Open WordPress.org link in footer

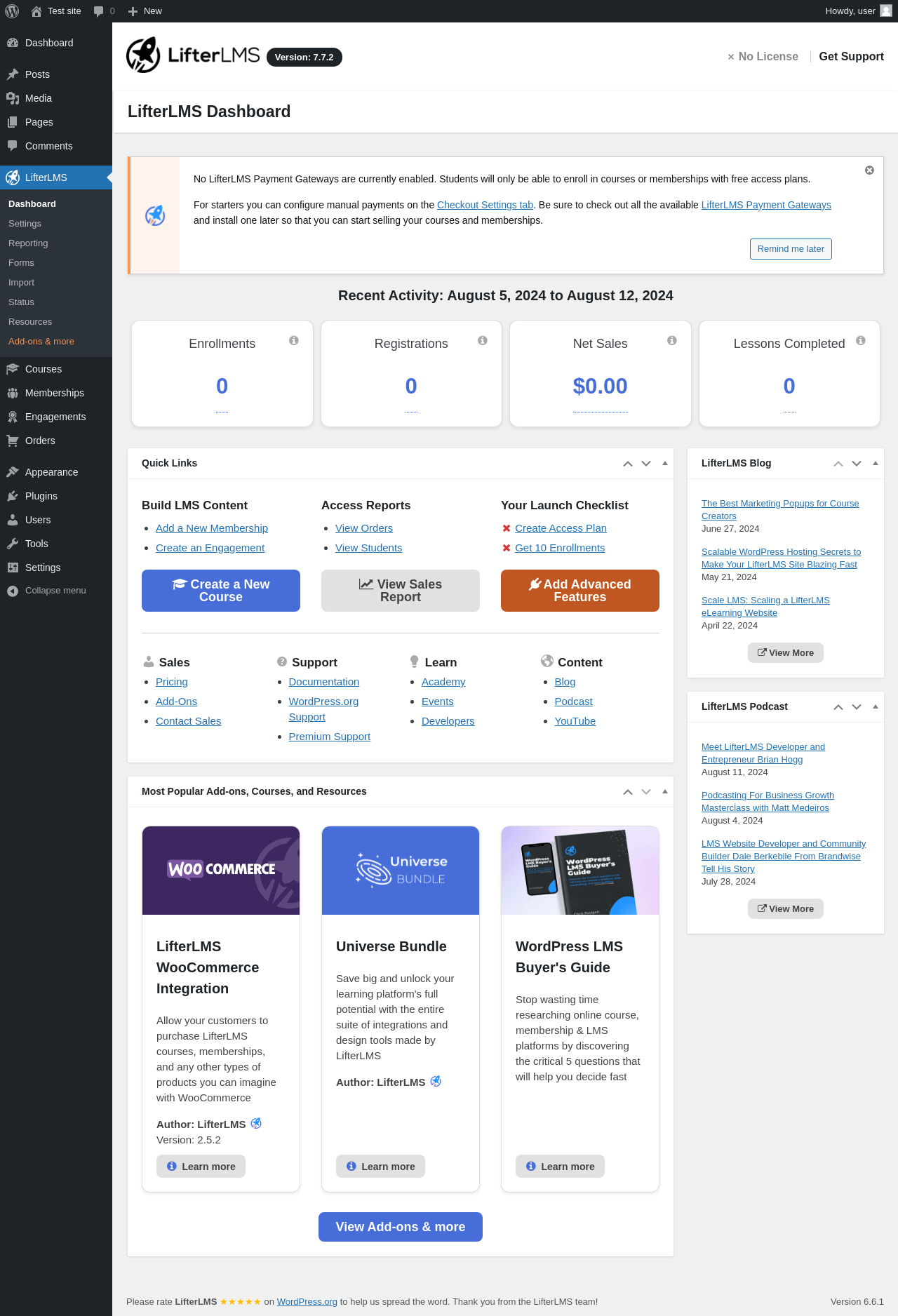pos(307,1302)
